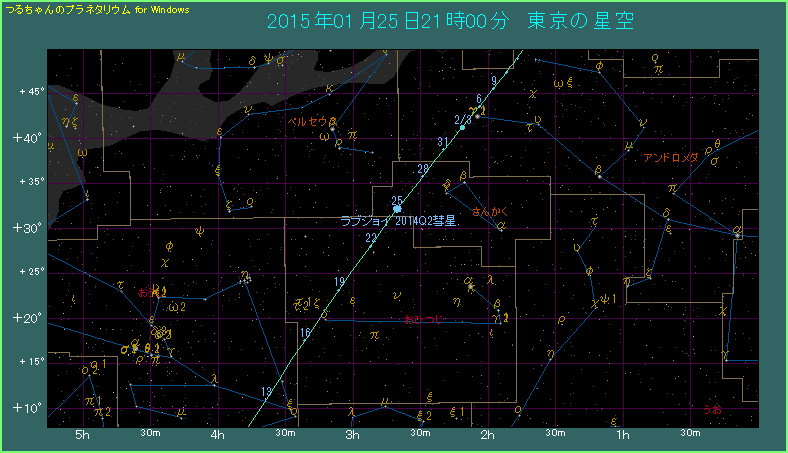
Task: Click the comet marker dot labeled 2/3
Action: tap(463, 128)
